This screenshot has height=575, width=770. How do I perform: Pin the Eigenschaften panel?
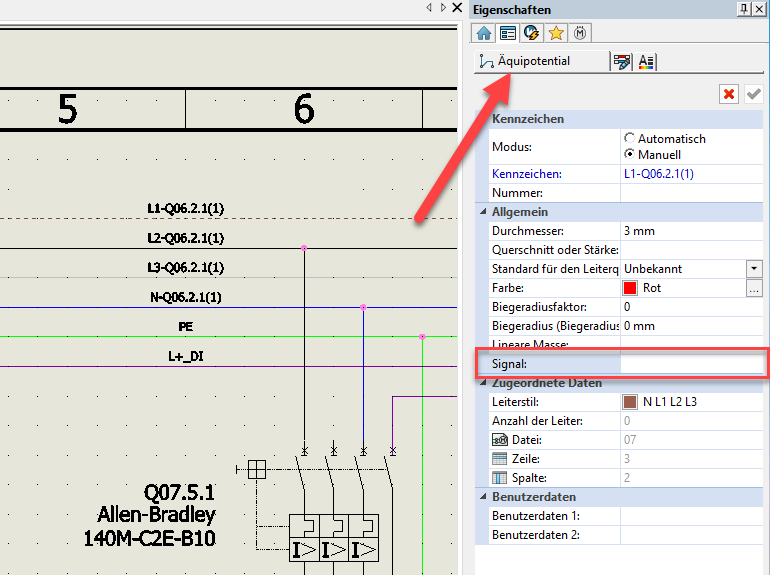(743, 8)
